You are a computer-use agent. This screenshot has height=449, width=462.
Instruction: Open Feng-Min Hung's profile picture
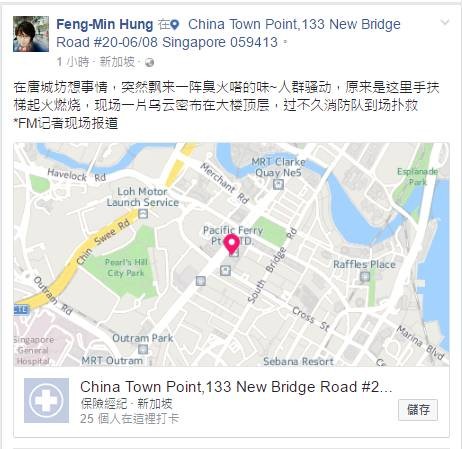tap(31, 34)
